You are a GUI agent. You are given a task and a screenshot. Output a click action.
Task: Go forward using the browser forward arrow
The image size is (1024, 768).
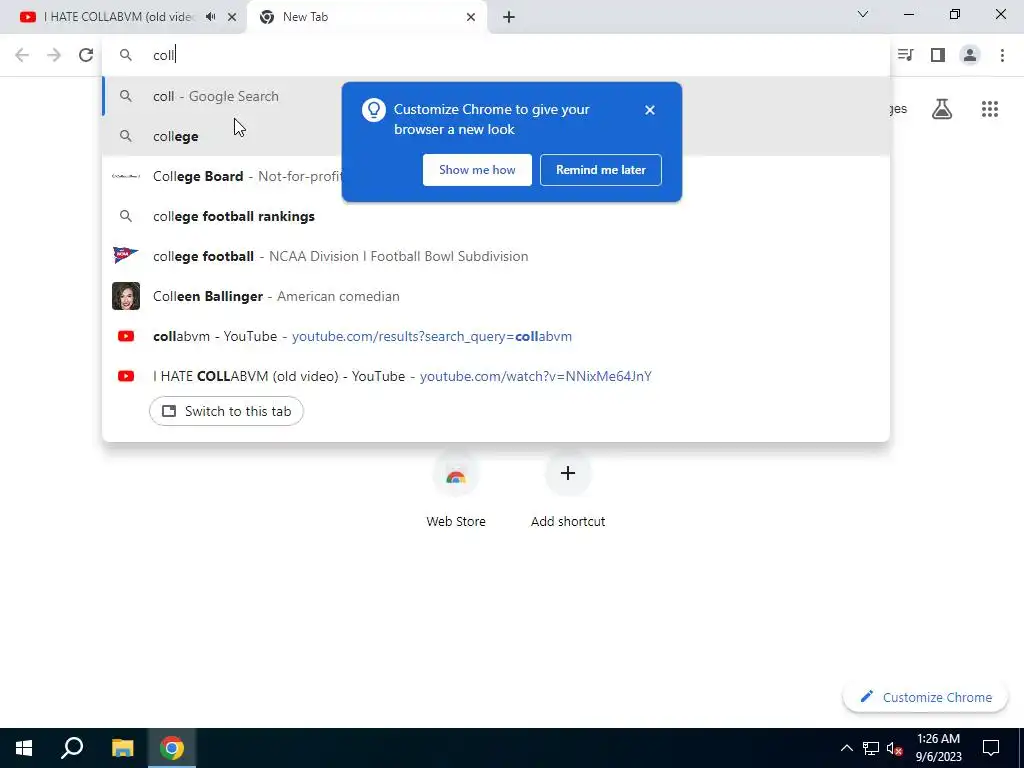54,55
